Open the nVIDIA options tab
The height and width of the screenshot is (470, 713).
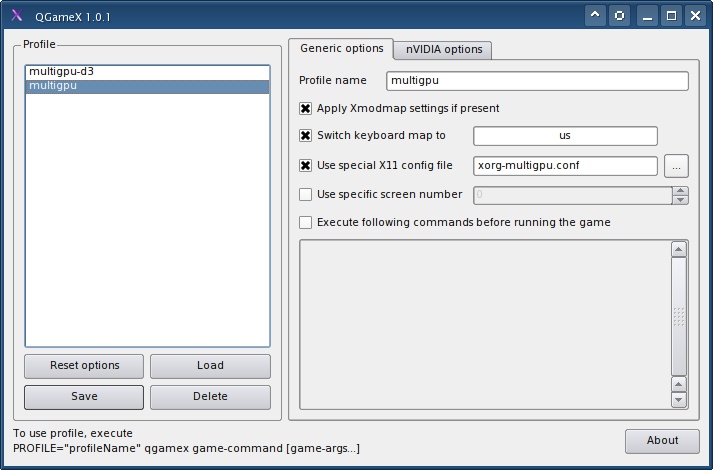(x=444, y=50)
